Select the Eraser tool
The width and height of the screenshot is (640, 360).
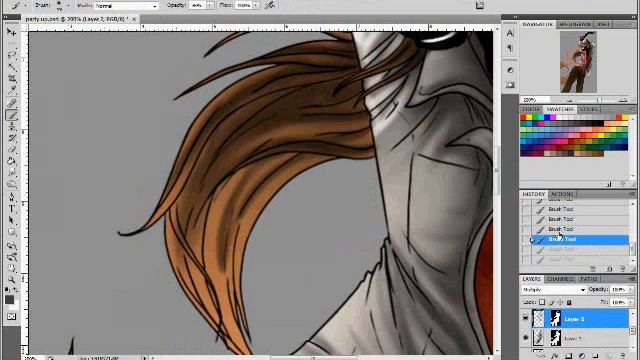coord(11,150)
